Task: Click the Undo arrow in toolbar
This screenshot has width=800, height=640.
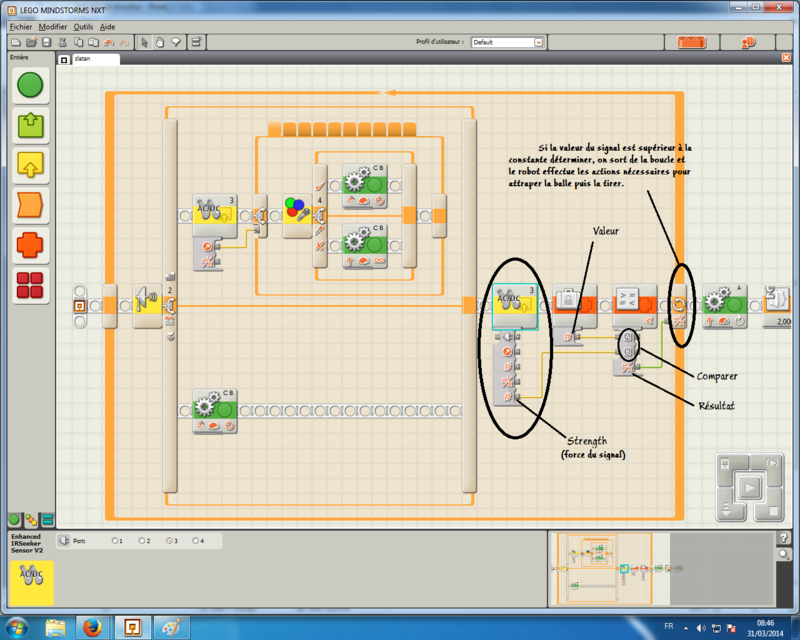Action: tap(109, 43)
